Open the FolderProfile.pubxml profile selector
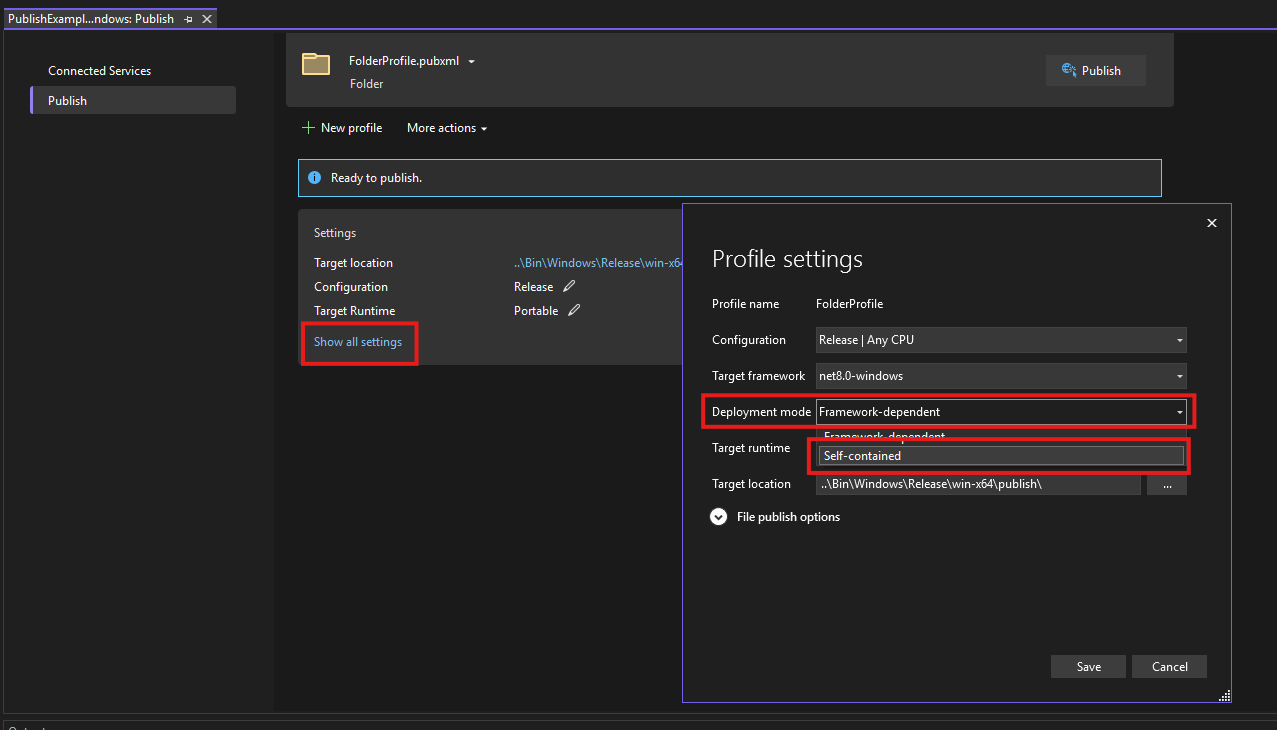Viewport: 1277px width, 730px height. 412,61
